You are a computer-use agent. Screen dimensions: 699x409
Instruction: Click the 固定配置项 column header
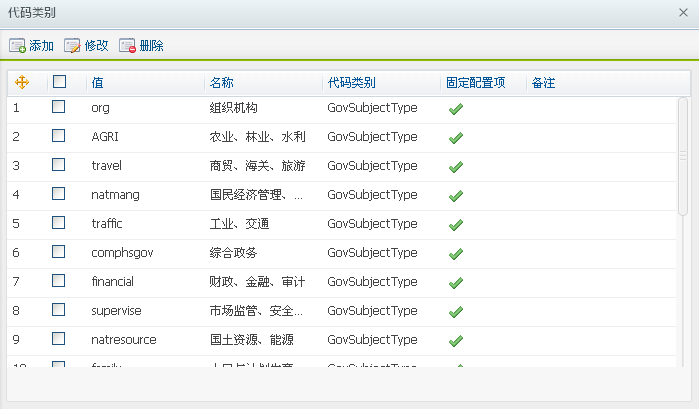pyautogui.click(x=475, y=82)
